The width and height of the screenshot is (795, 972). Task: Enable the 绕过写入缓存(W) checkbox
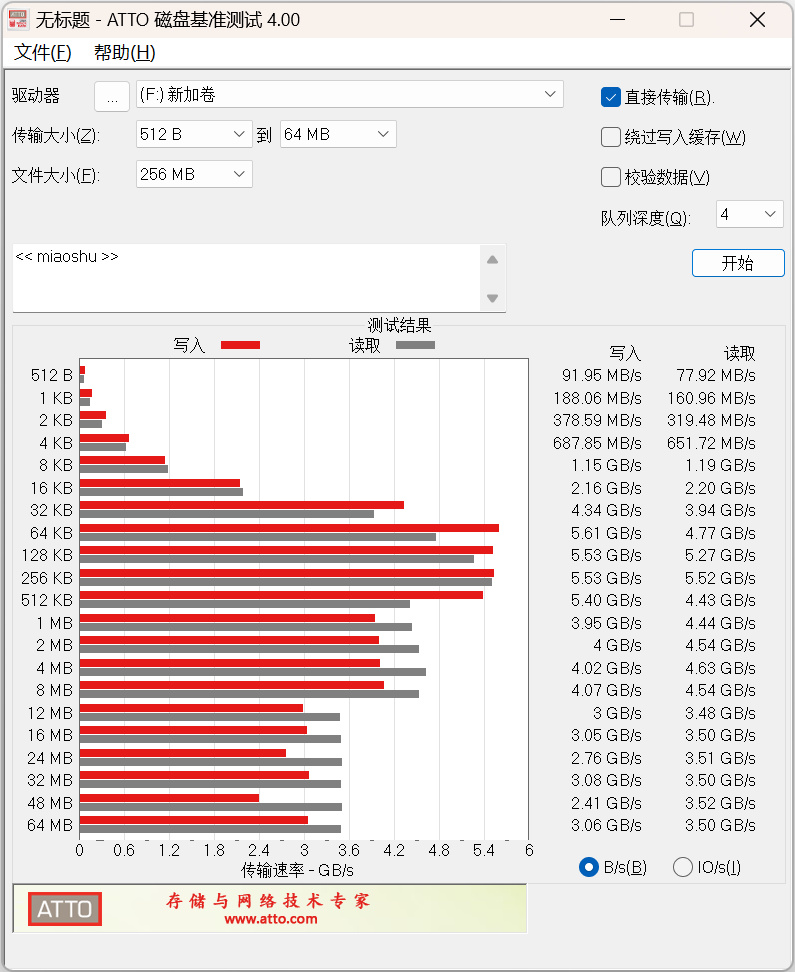pyautogui.click(x=610, y=137)
